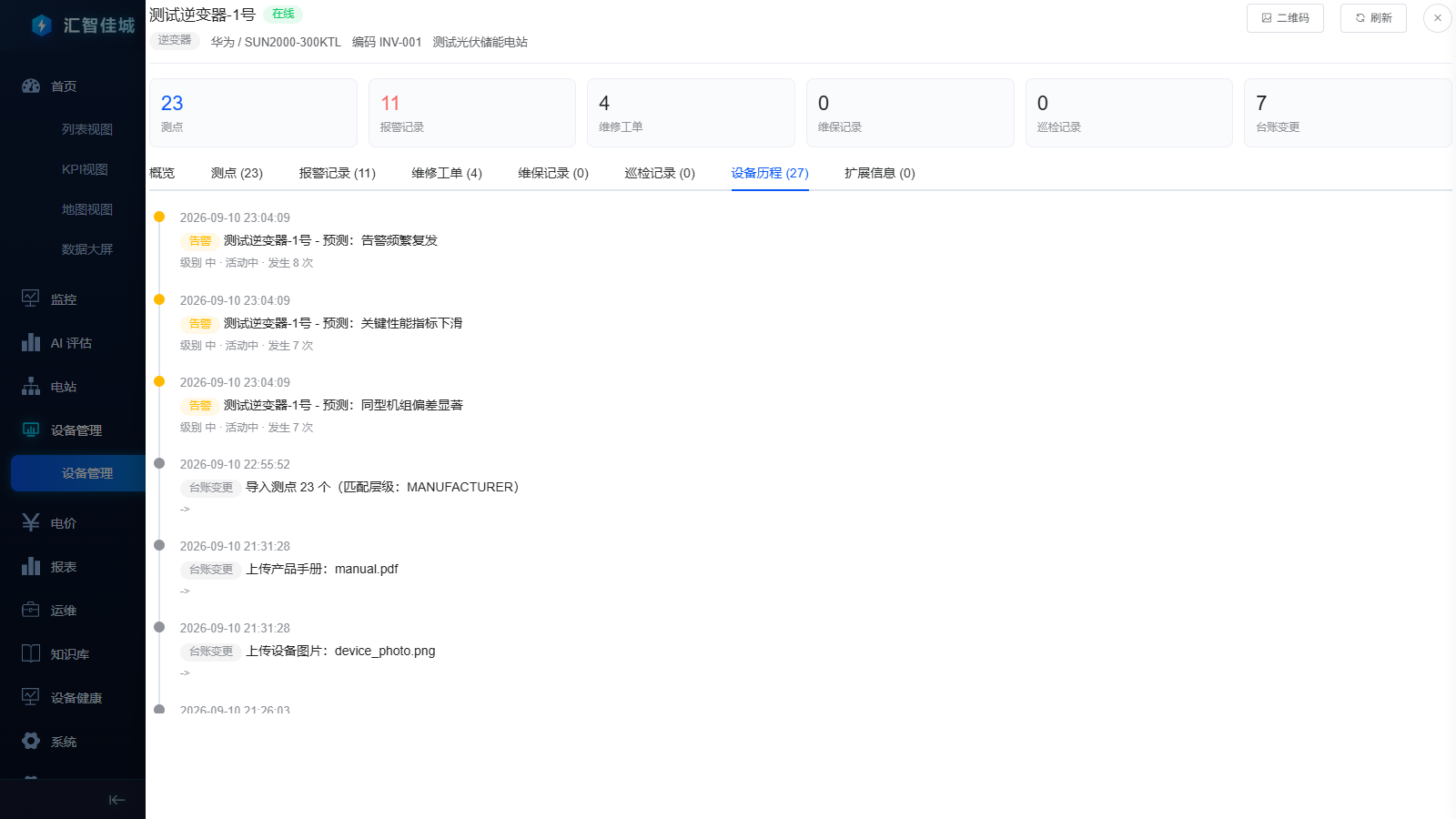Open the 11 报警记录 summary card

472,113
